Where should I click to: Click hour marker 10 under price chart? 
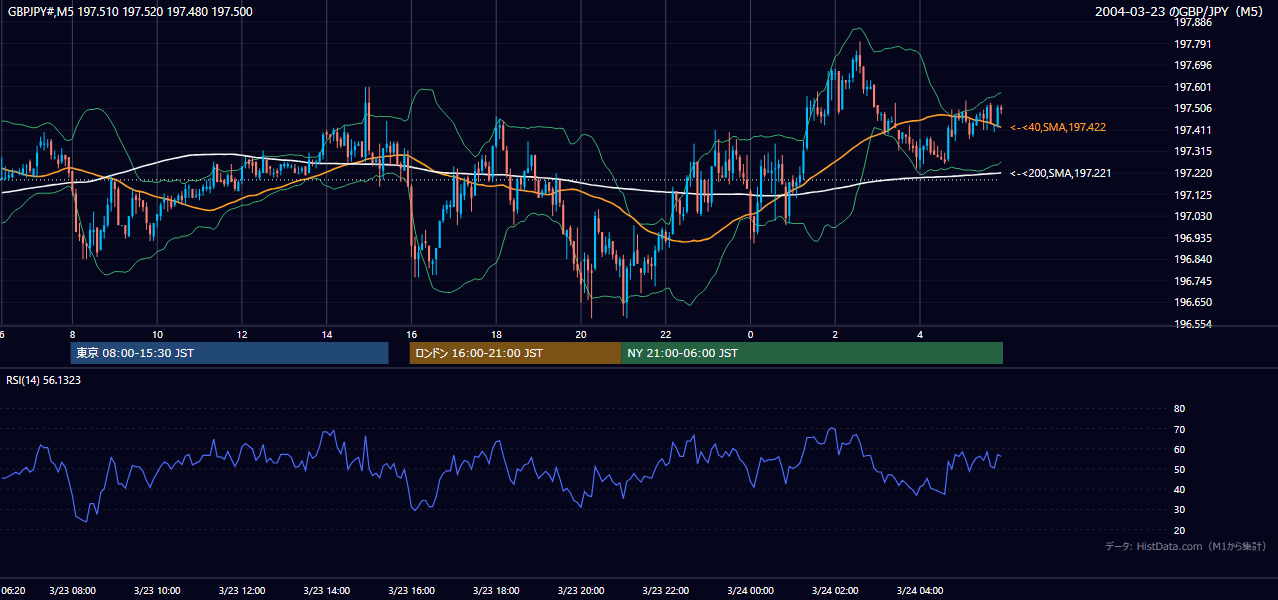pyautogui.click(x=157, y=334)
